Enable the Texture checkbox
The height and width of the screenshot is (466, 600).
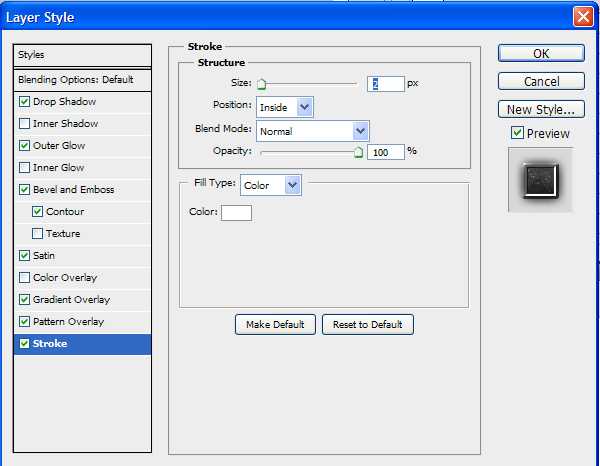pyautogui.click(x=38, y=233)
